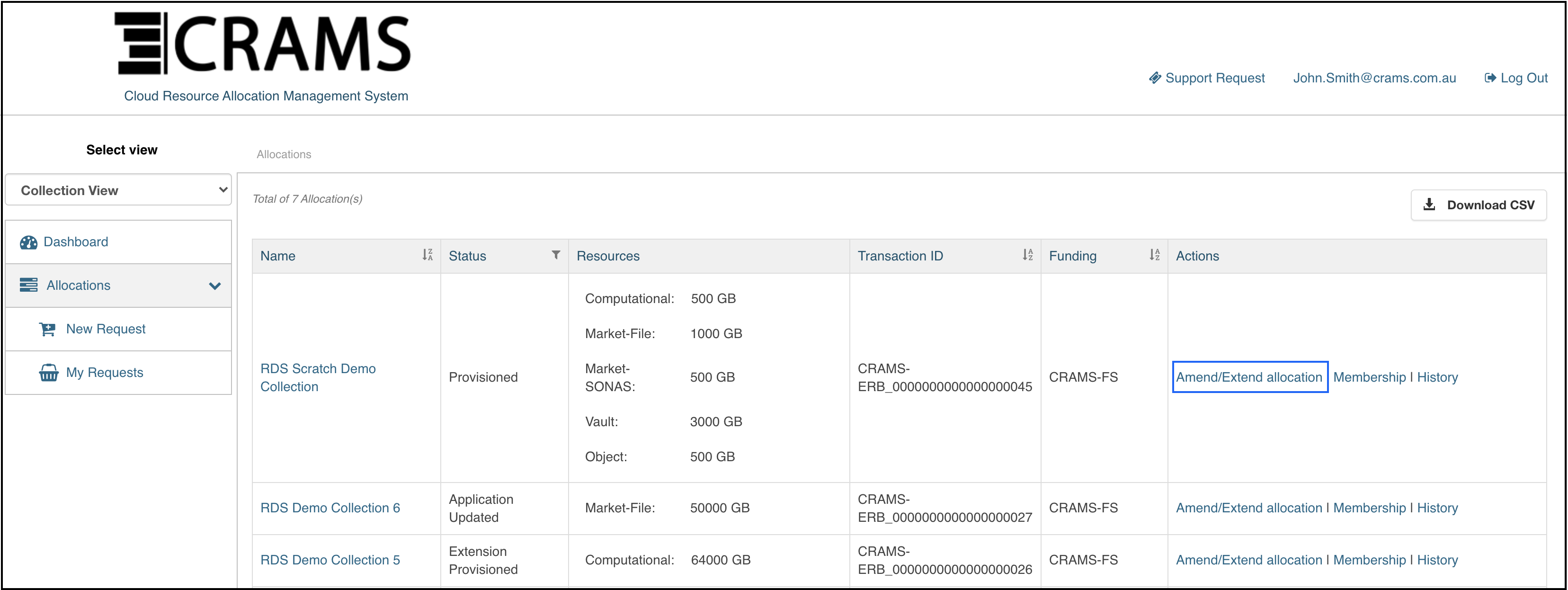Click CRAMS-FS funding for RDS Demo Collection 6

point(1083,508)
